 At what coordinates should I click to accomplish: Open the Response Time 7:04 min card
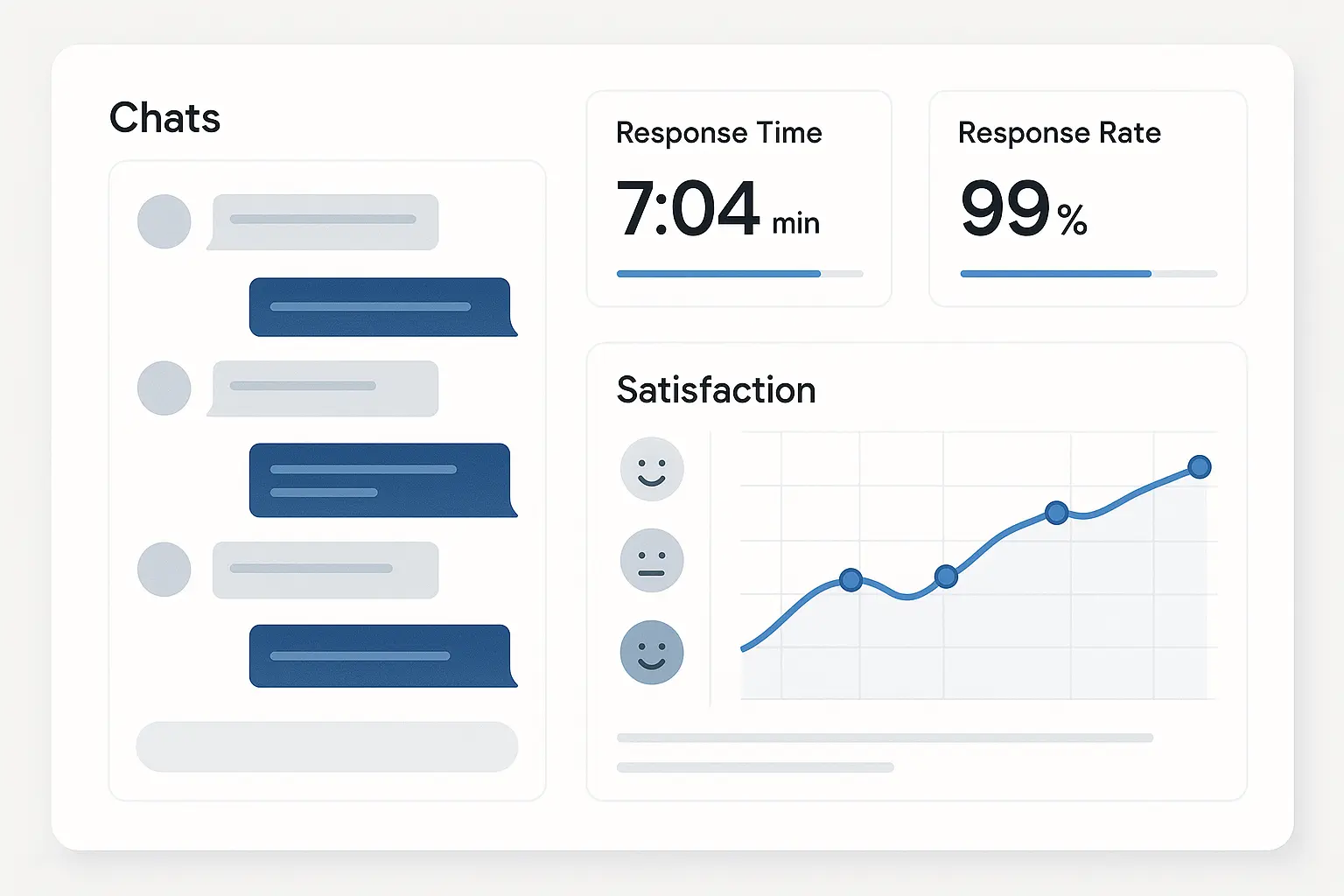pyautogui.click(x=738, y=199)
